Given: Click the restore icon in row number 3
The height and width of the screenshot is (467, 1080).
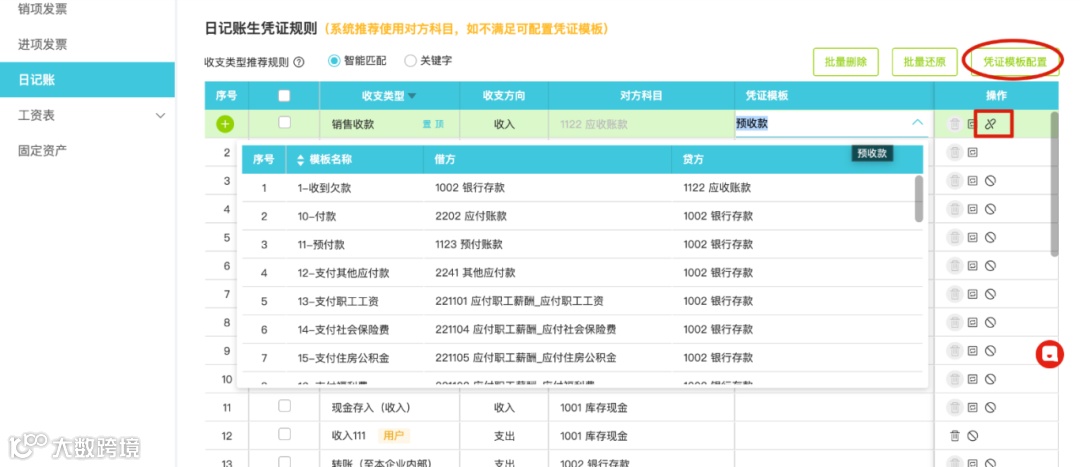Looking at the screenshot, I should coord(973,181).
